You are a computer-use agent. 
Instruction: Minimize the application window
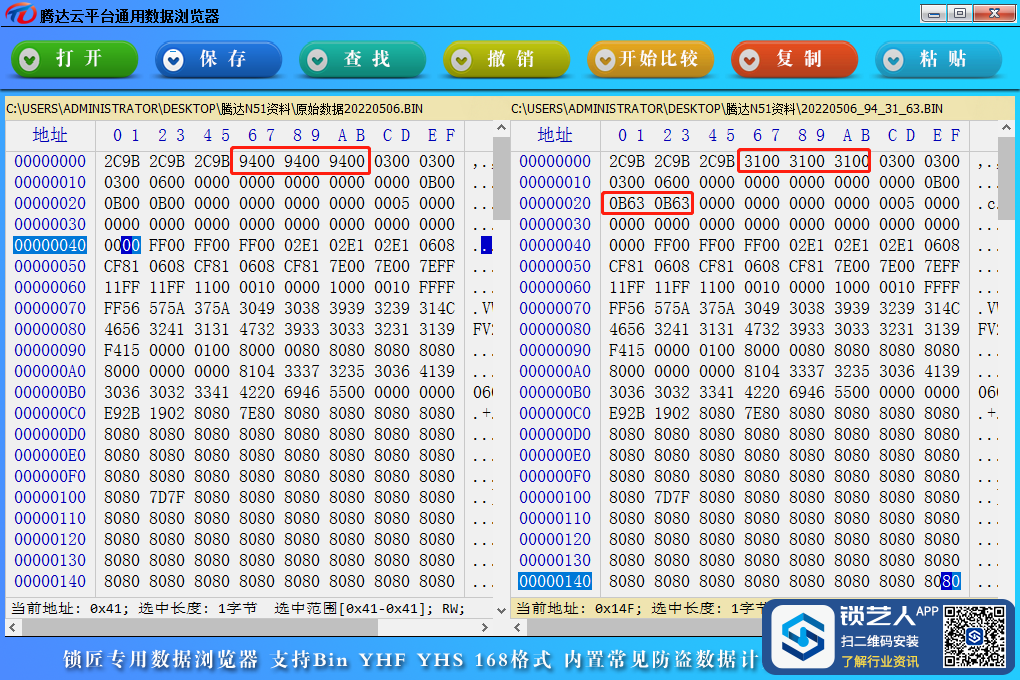[933, 13]
